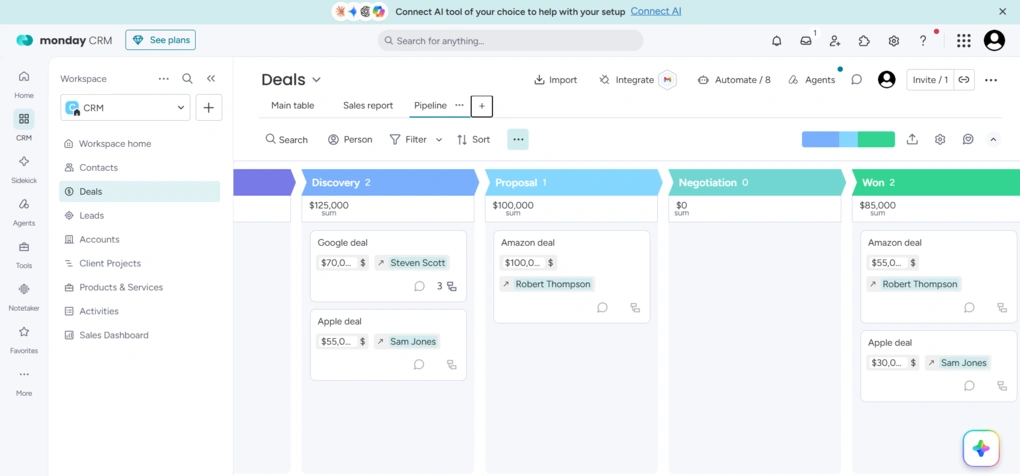Select the Pipeline tab
Image resolution: width=1020 pixels, height=476 pixels.
431,105
